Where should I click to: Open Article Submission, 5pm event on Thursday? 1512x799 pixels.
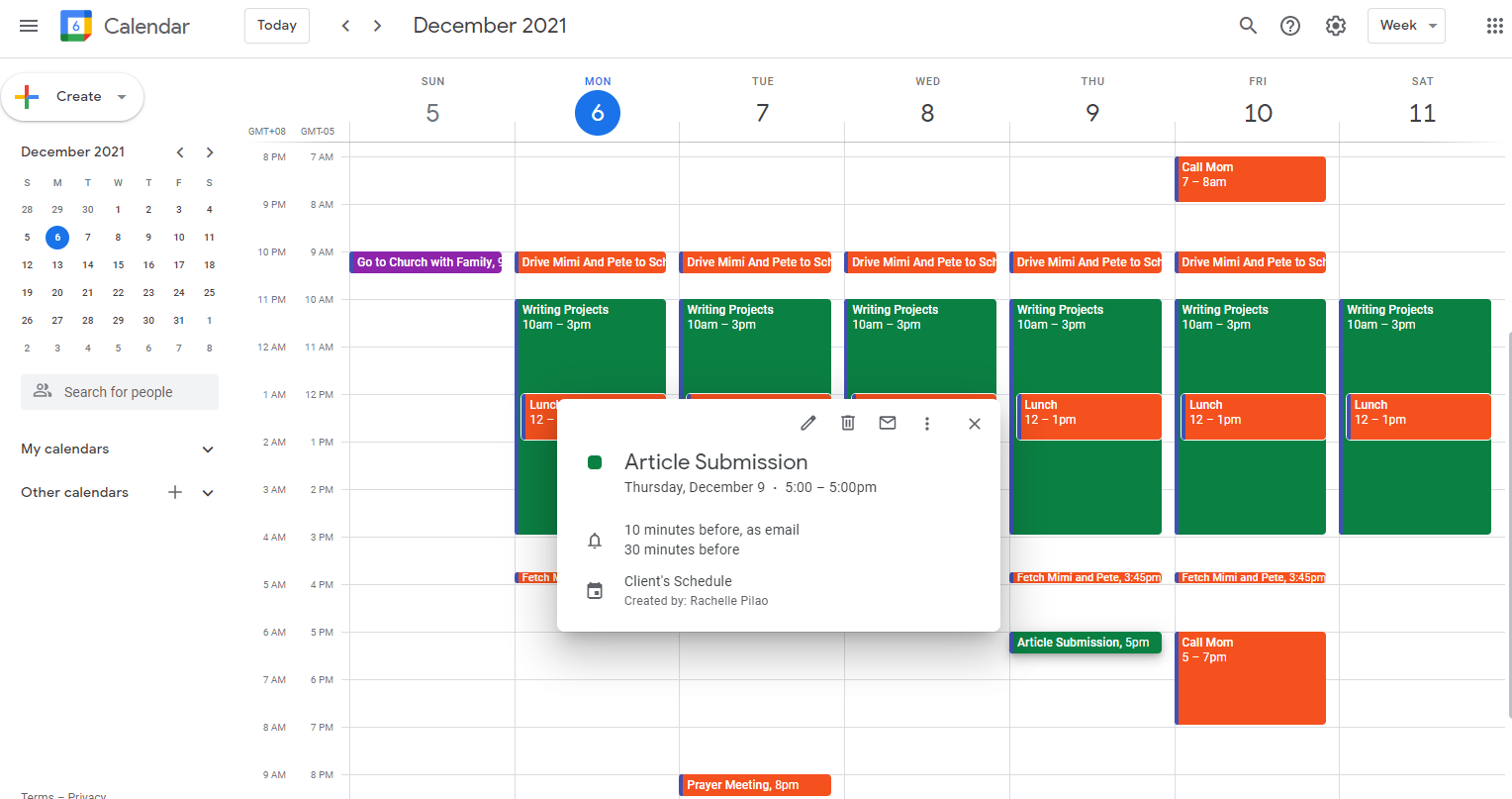point(1086,643)
